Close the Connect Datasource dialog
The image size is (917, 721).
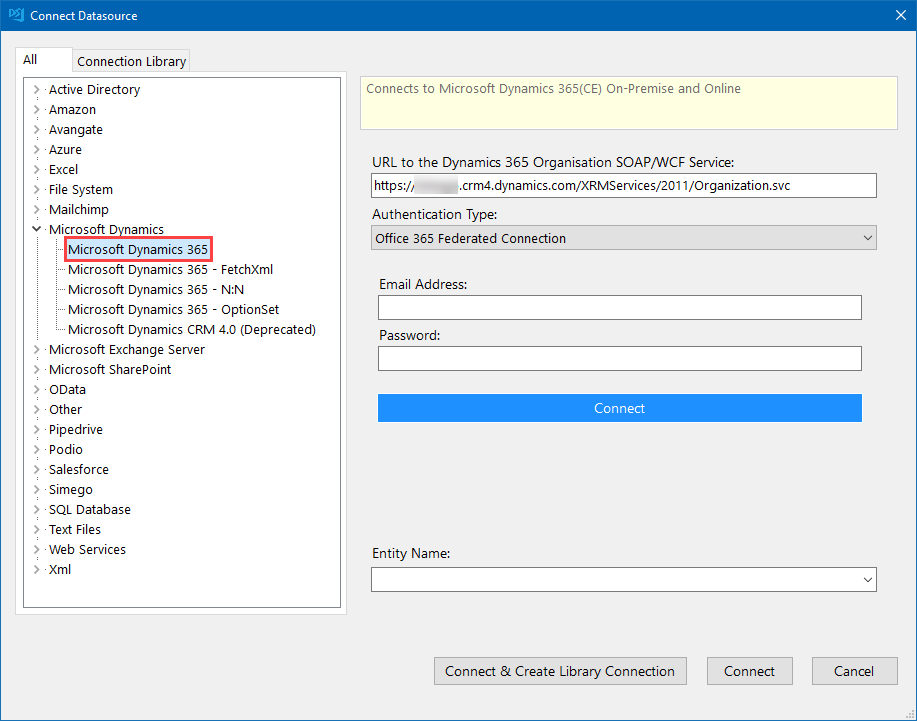coord(901,15)
